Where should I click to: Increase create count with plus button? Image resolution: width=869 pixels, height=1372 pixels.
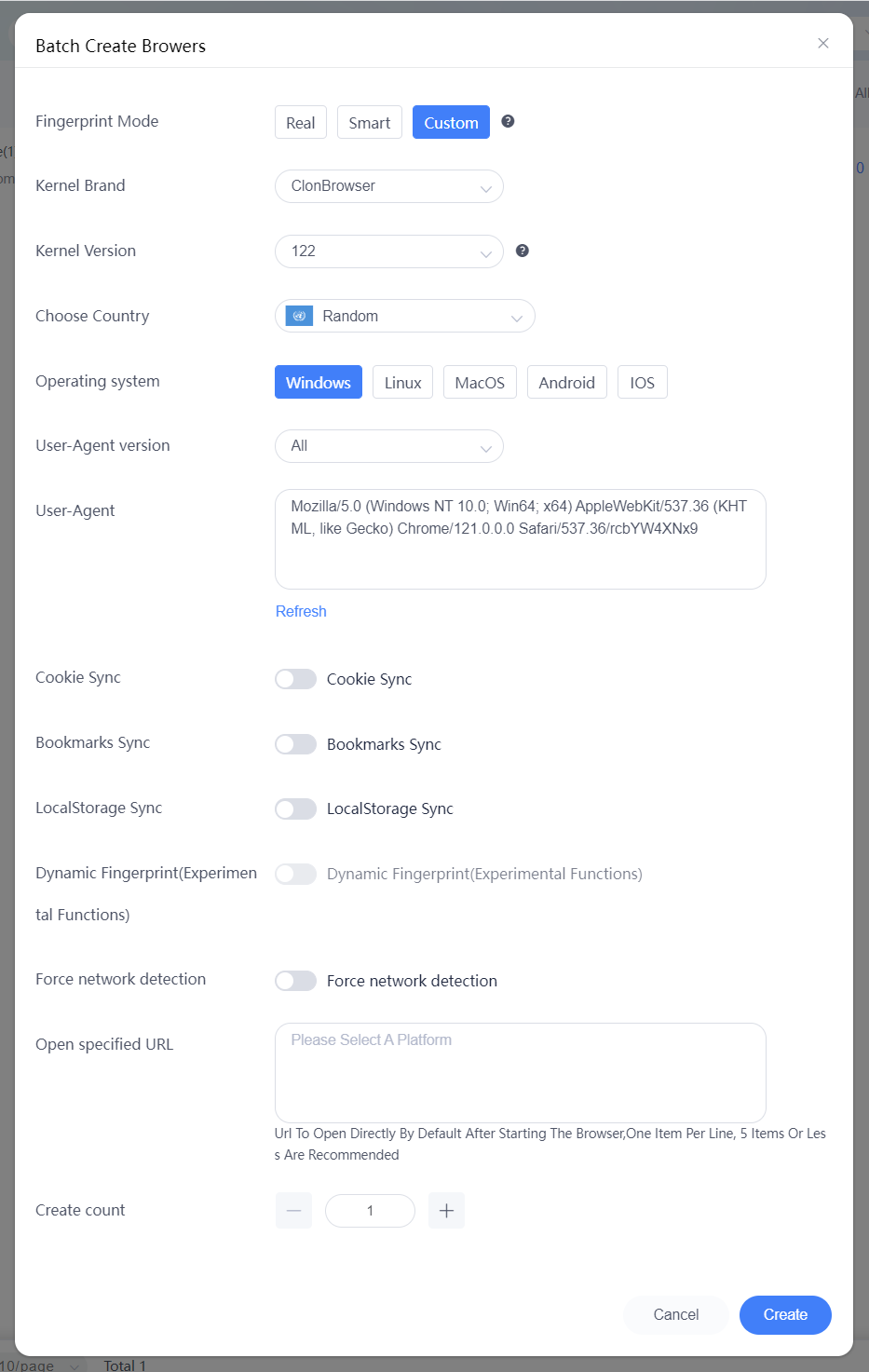(x=446, y=1211)
